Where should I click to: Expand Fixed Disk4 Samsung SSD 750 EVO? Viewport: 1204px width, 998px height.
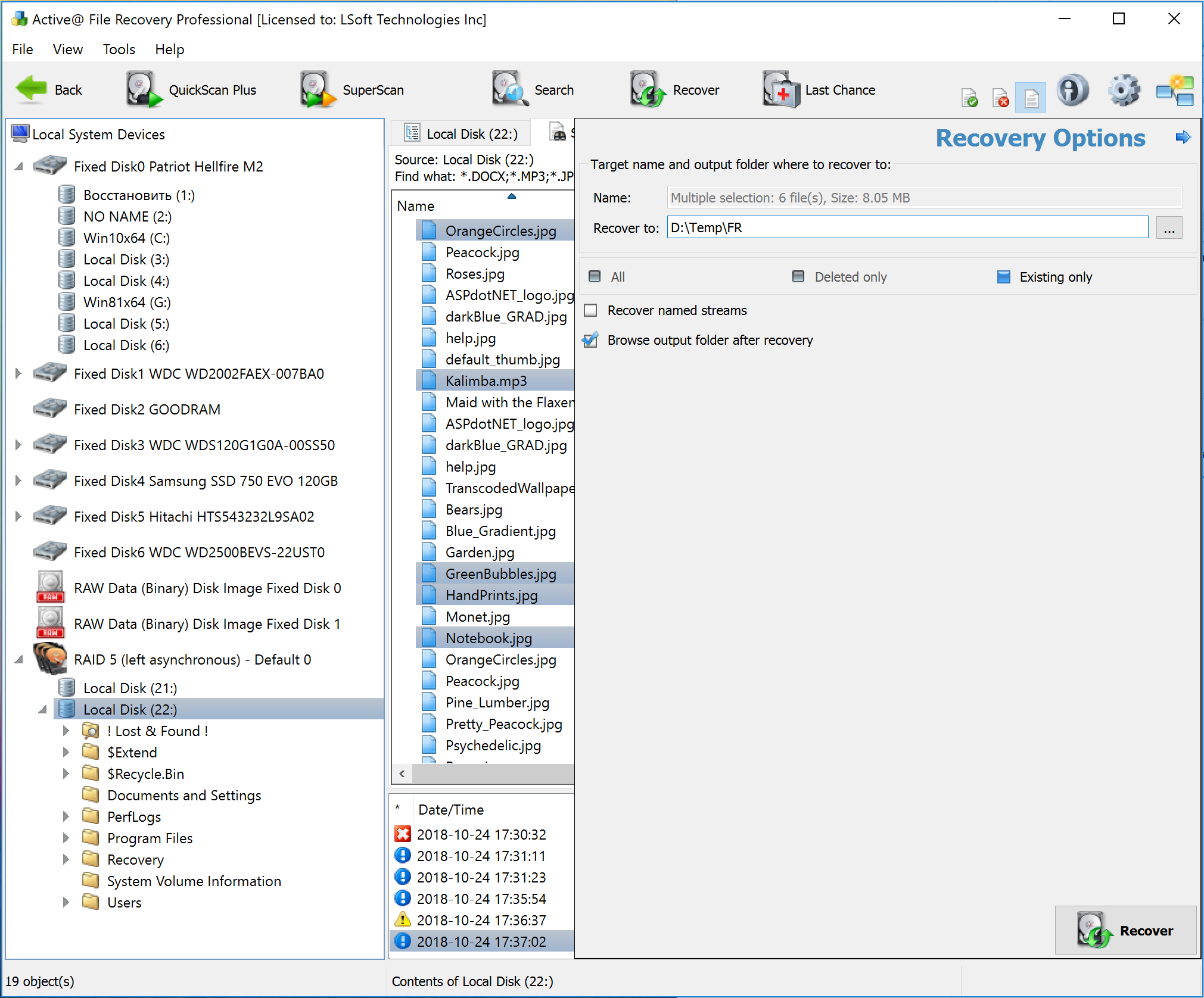click(x=18, y=481)
